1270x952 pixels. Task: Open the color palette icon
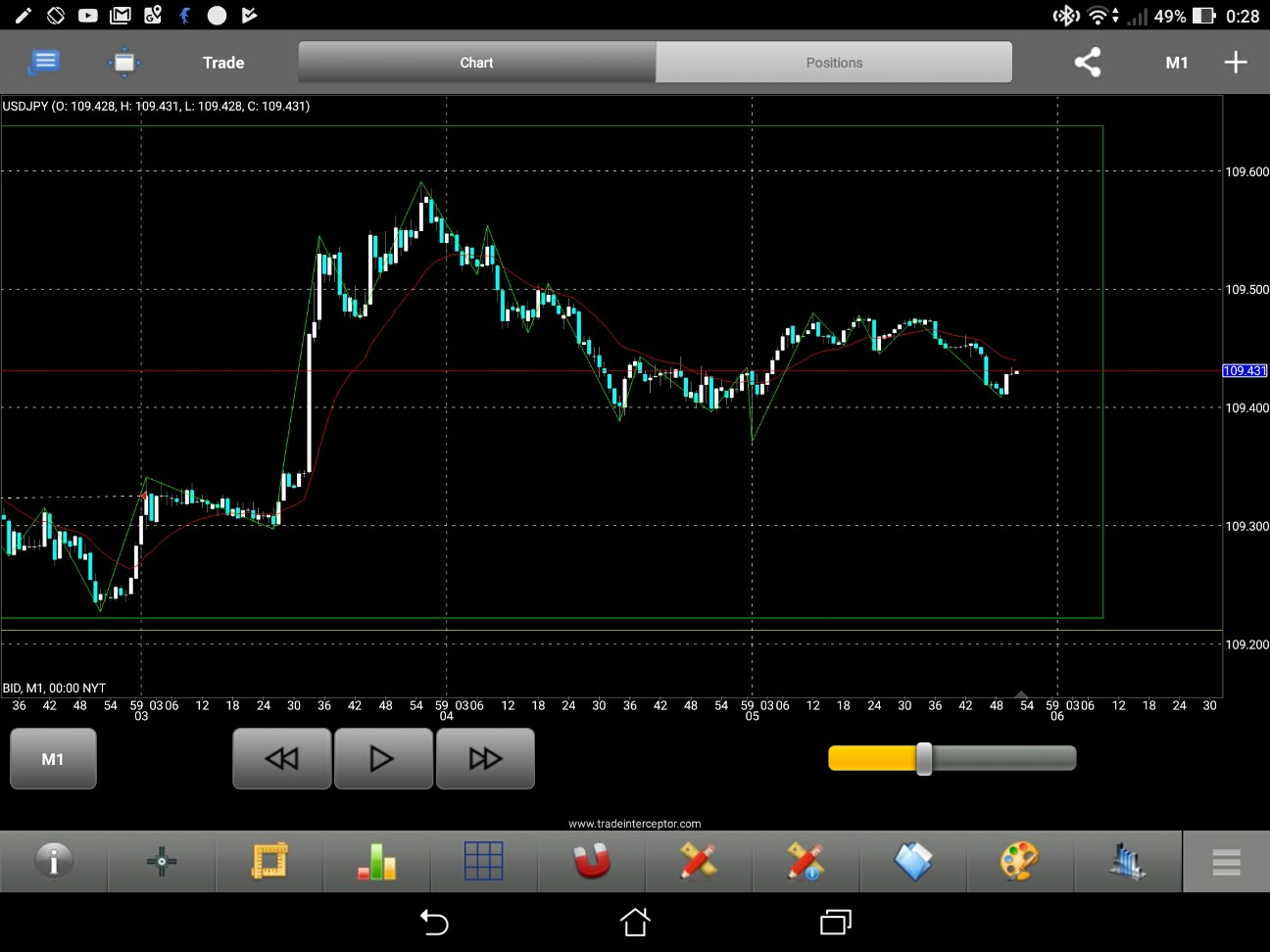(1020, 861)
